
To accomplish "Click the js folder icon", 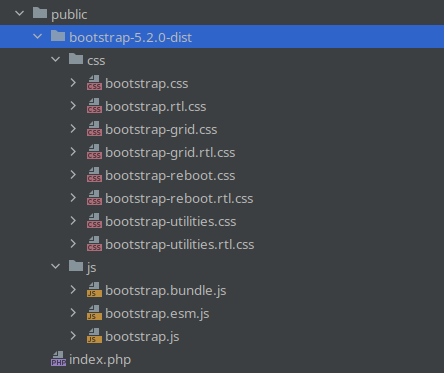I will pos(76,266).
